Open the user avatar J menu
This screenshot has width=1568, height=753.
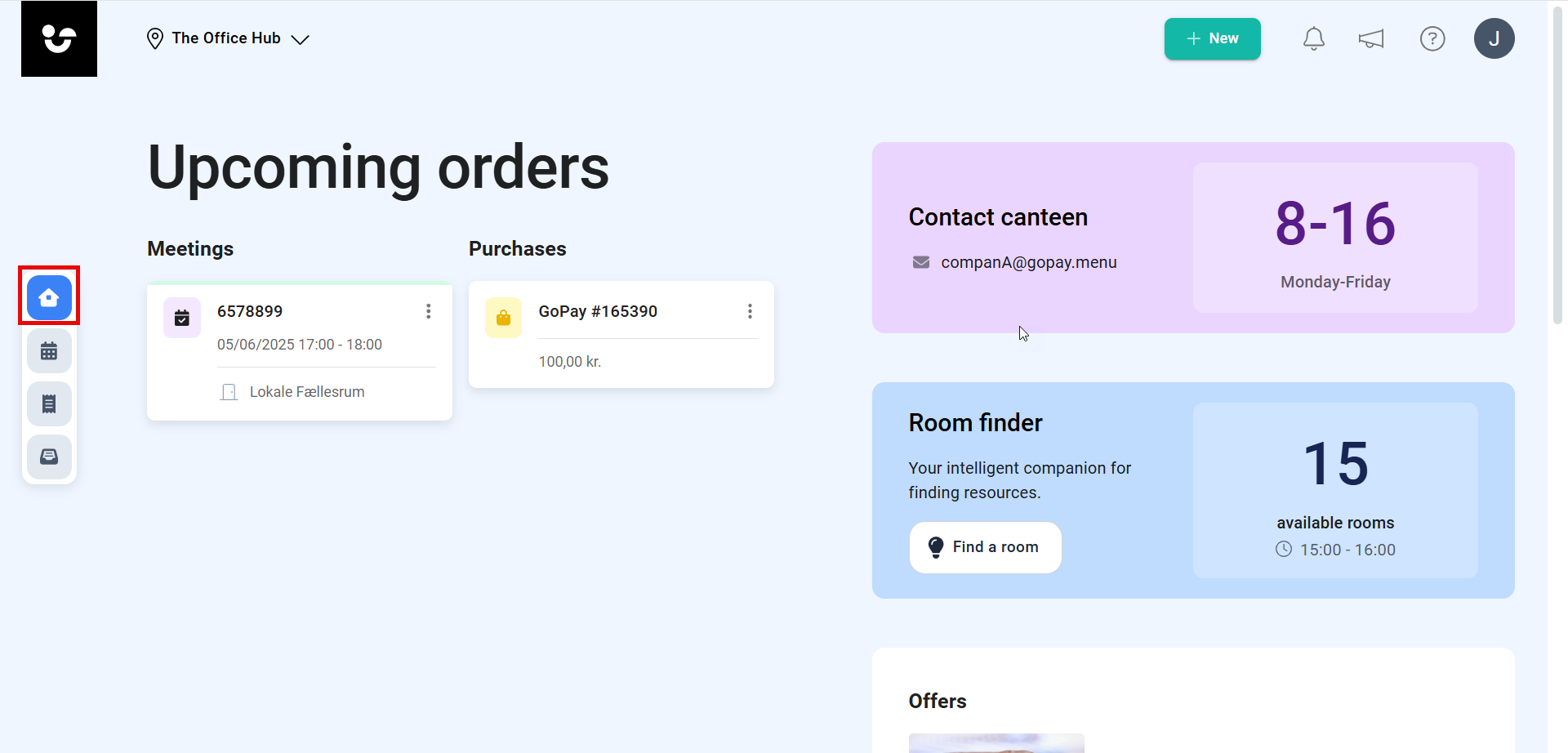1494,38
